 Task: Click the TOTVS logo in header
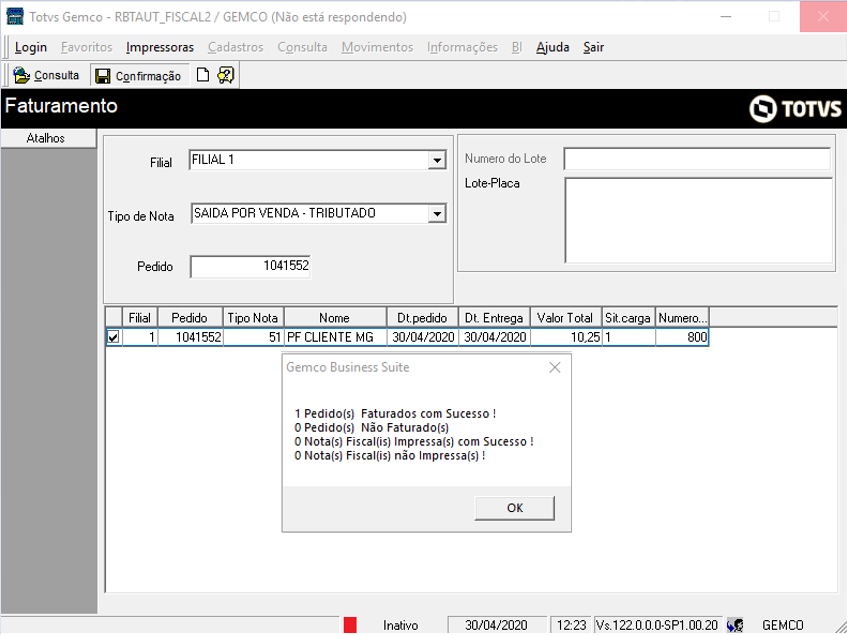(x=795, y=109)
